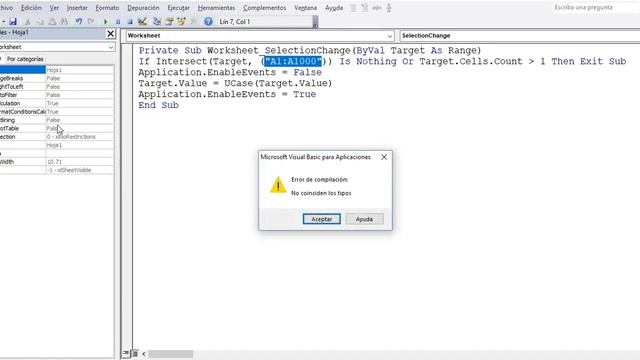Close the Properties panel for Hoja1
Image resolution: width=640 pixels, height=360 pixels.
[111, 33]
